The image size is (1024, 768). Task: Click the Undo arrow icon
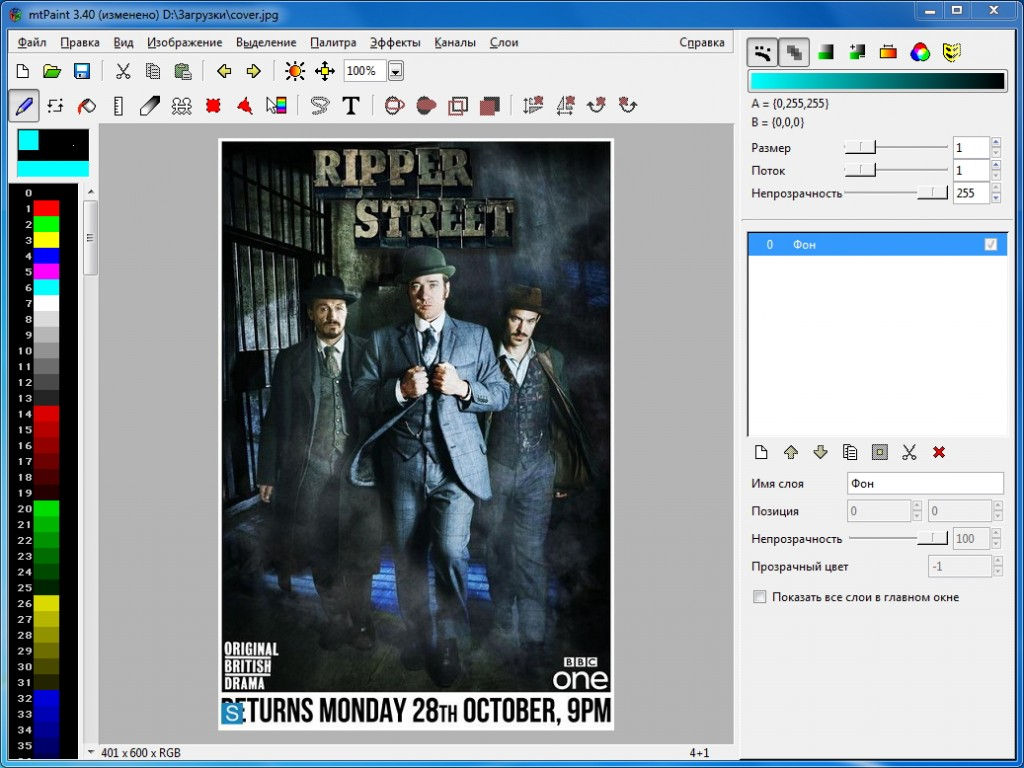click(x=224, y=71)
